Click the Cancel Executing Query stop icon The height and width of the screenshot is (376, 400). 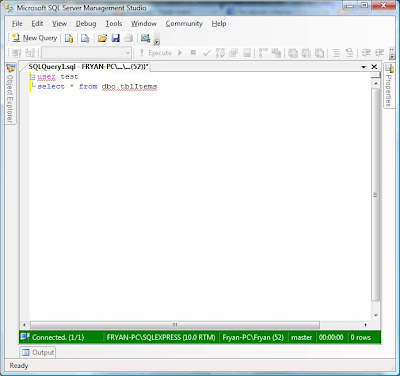tap(193, 53)
